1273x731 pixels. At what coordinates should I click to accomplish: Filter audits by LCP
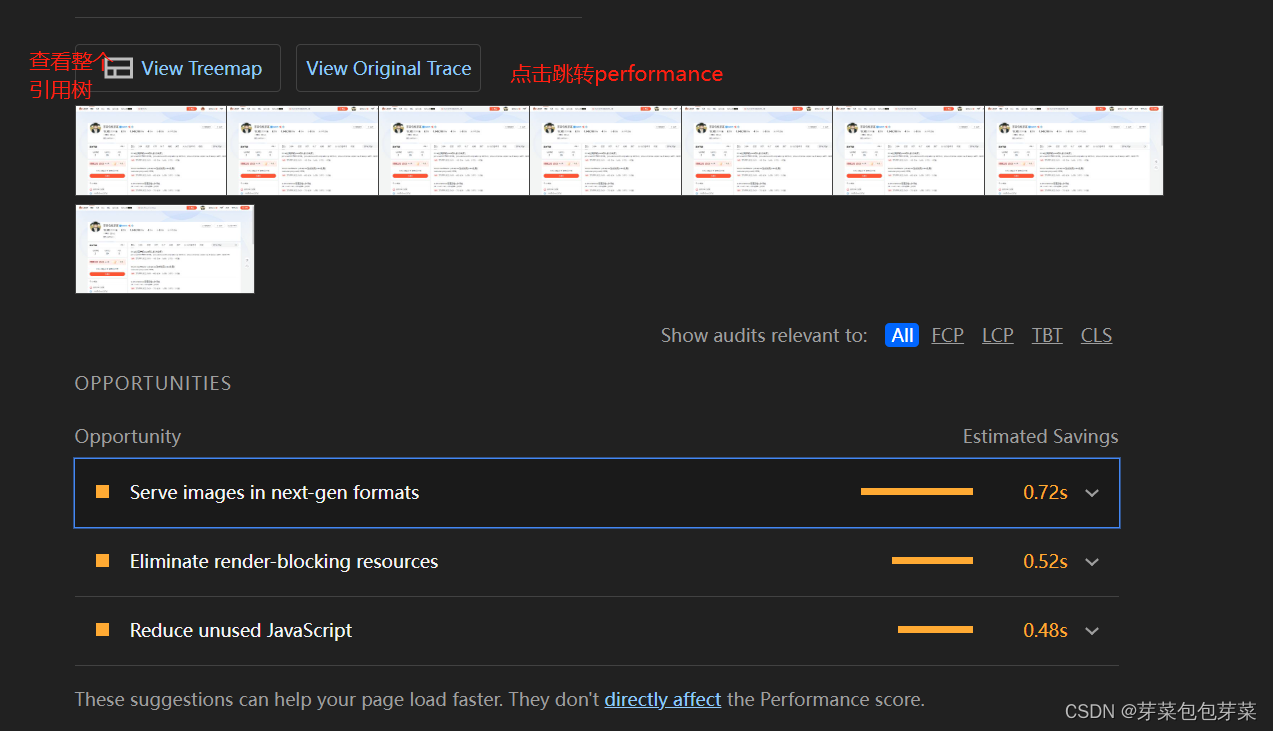998,335
